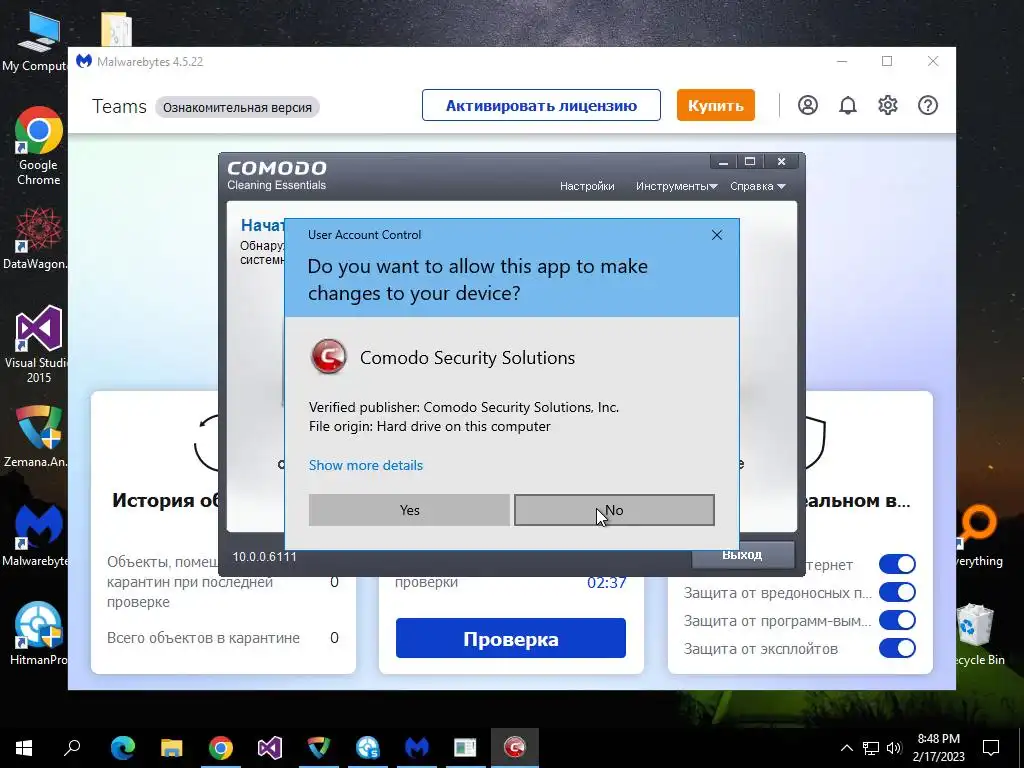Expand the Инструменты menu in Comodo
Image resolution: width=1024 pixels, height=768 pixels.
[x=676, y=186]
